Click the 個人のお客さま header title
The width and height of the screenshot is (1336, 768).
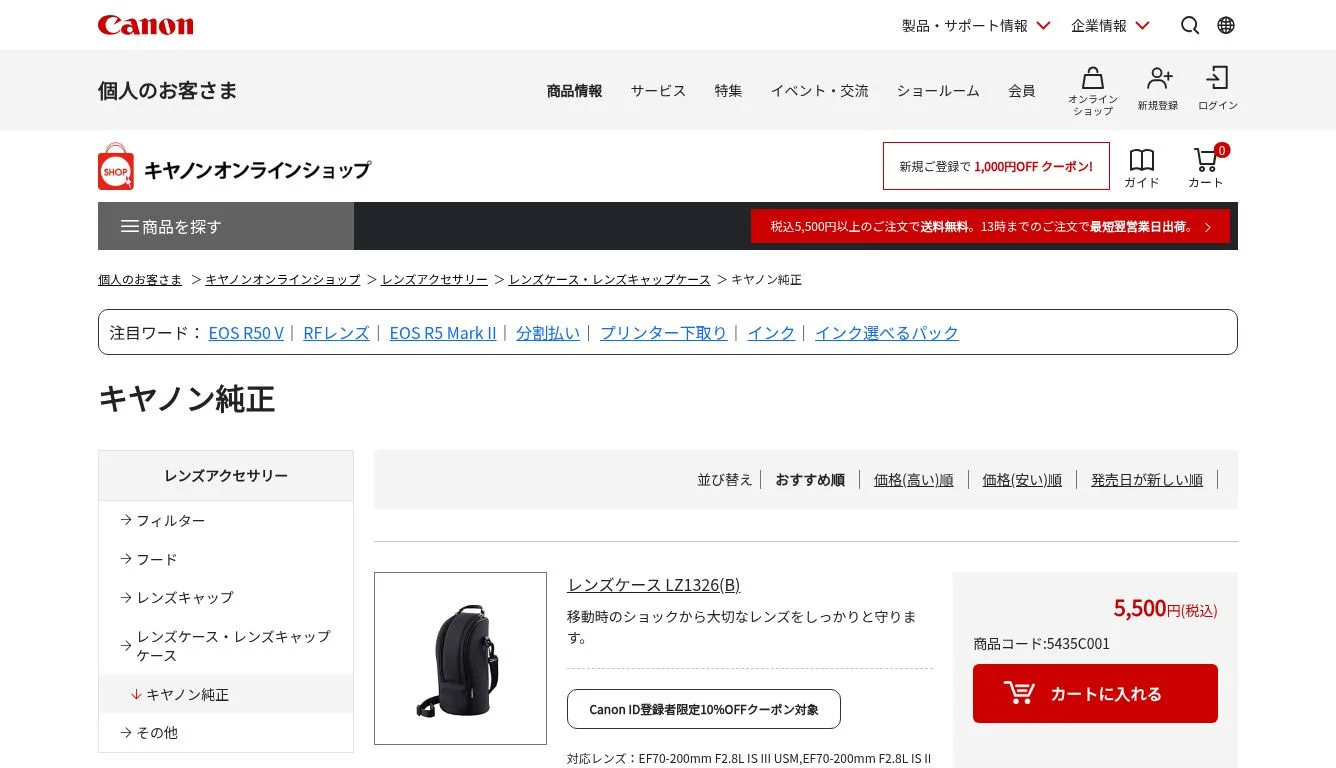tap(168, 91)
